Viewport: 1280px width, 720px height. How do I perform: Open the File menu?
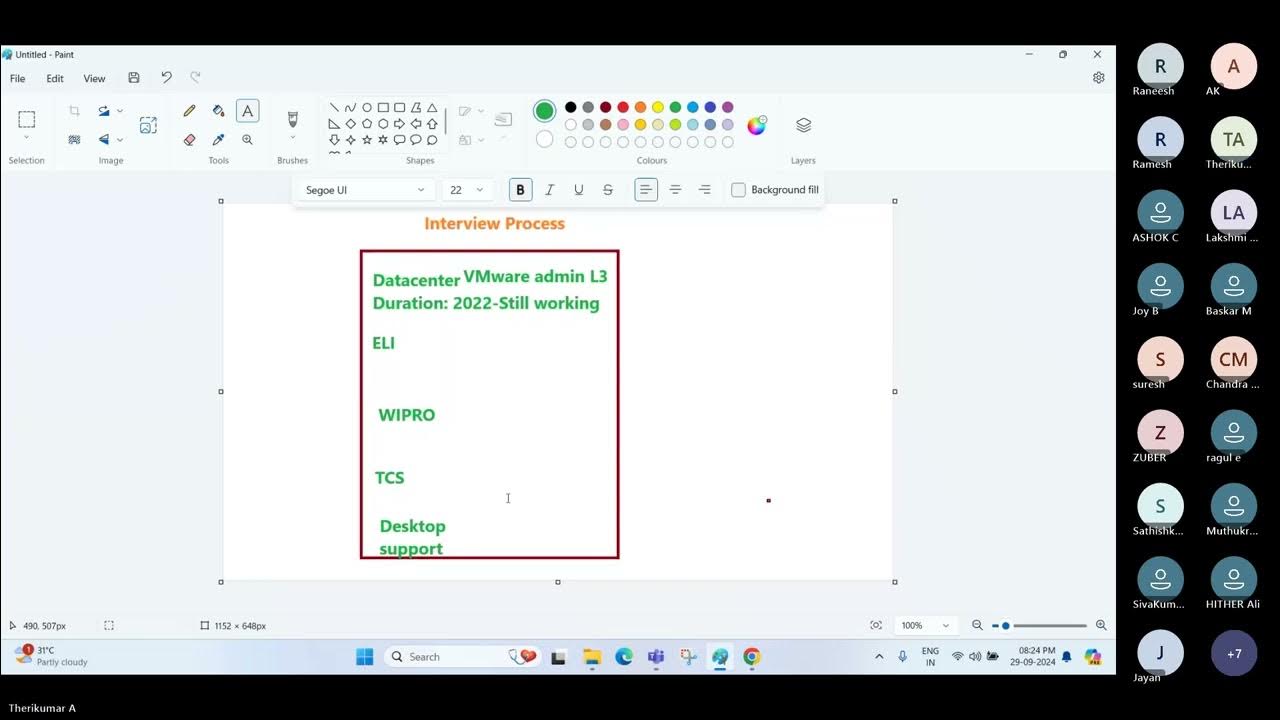[x=18, y=78]
